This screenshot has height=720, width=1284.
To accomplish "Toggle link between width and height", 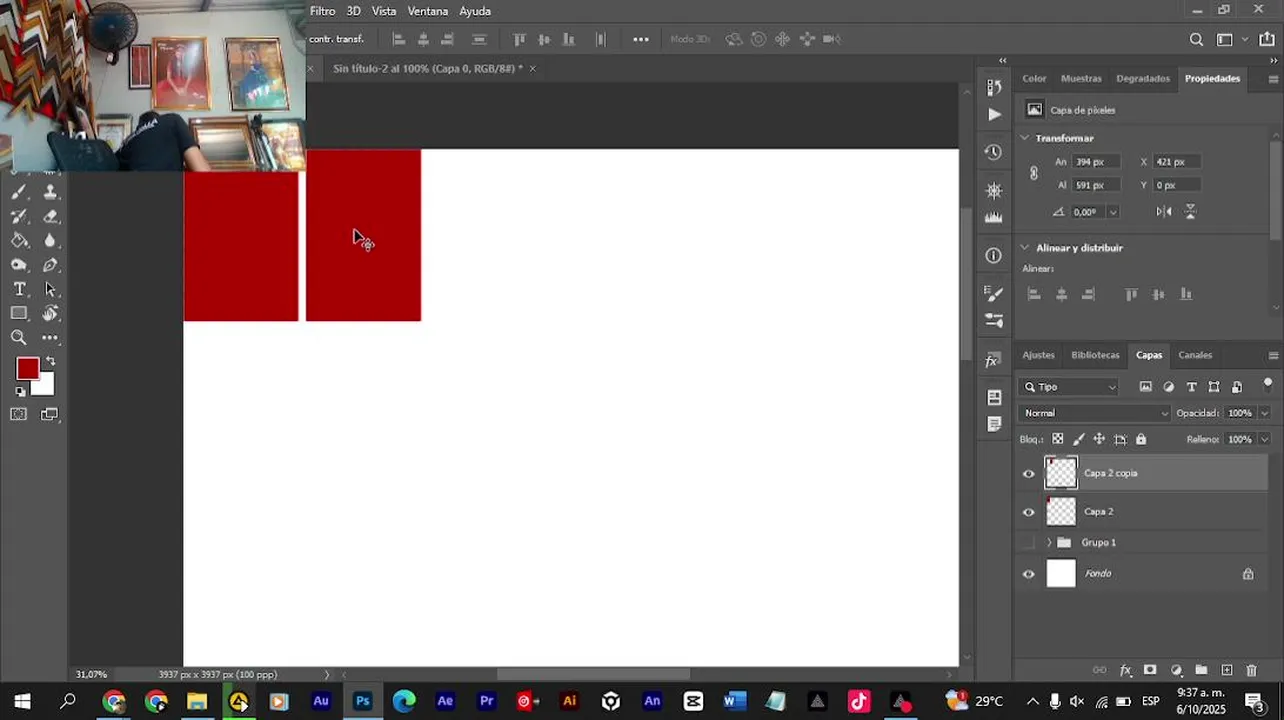I will (1034, 173).
